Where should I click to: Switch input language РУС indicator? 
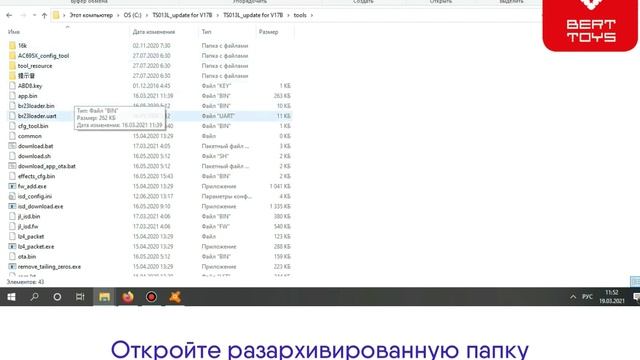point(587,297)
